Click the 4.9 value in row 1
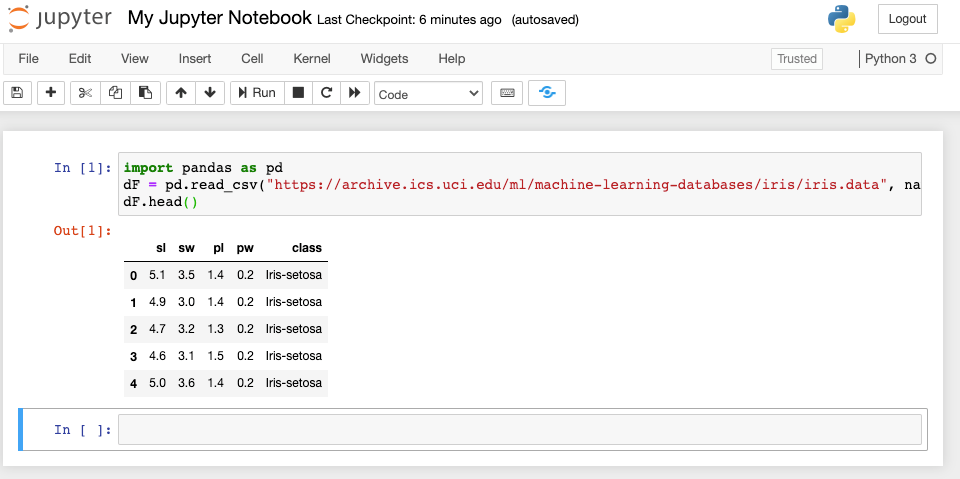 pyautogui.click(x=157, y=302)
